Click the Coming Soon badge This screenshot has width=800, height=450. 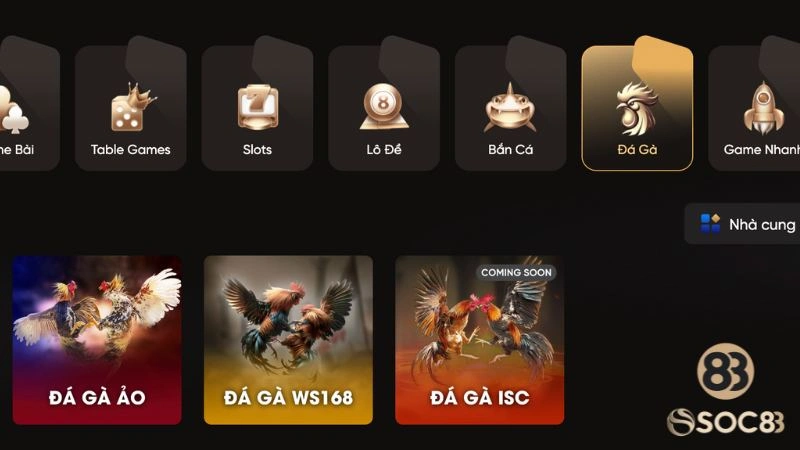coord(516,272)
